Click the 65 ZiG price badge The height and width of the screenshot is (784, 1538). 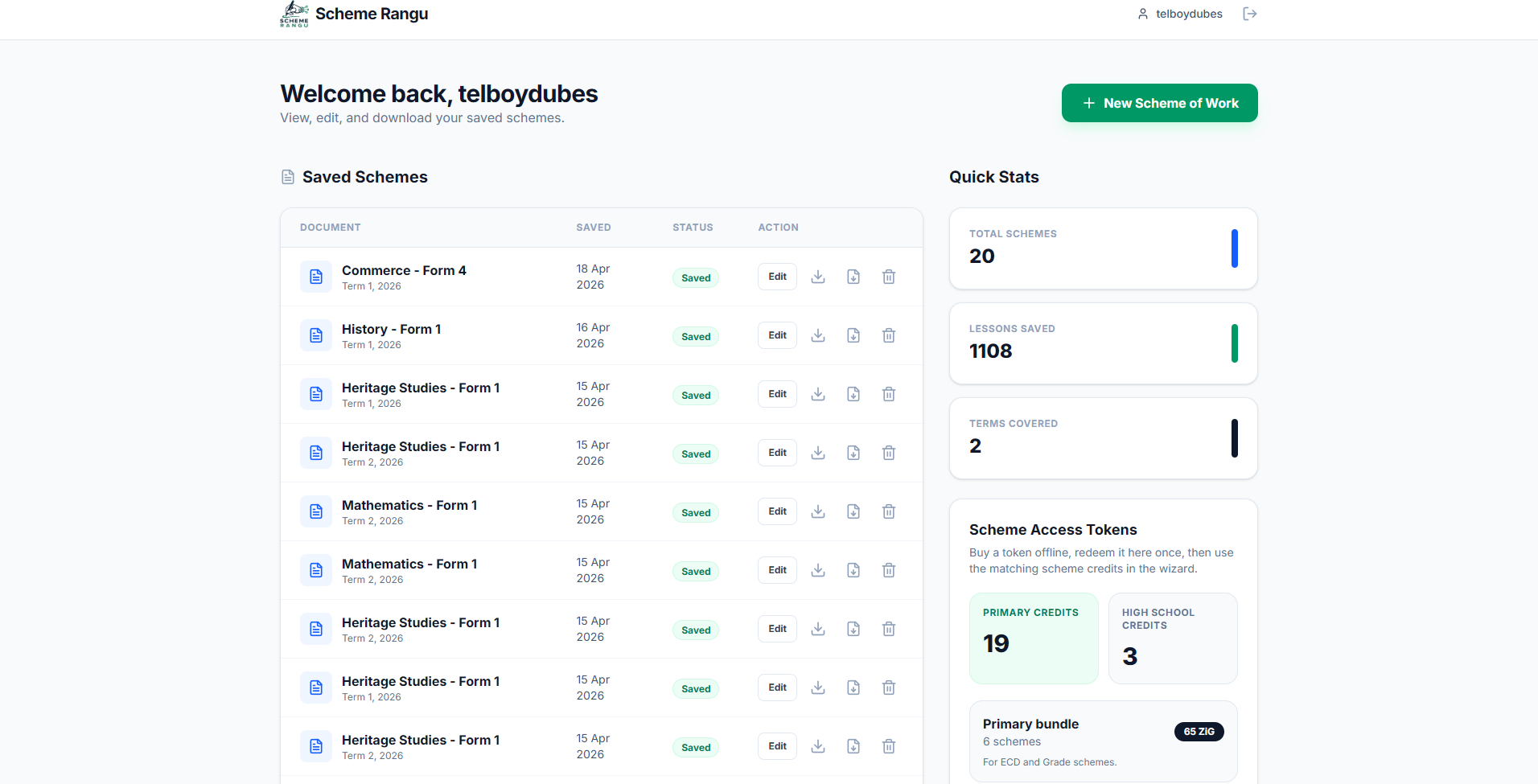point(1199,732)
